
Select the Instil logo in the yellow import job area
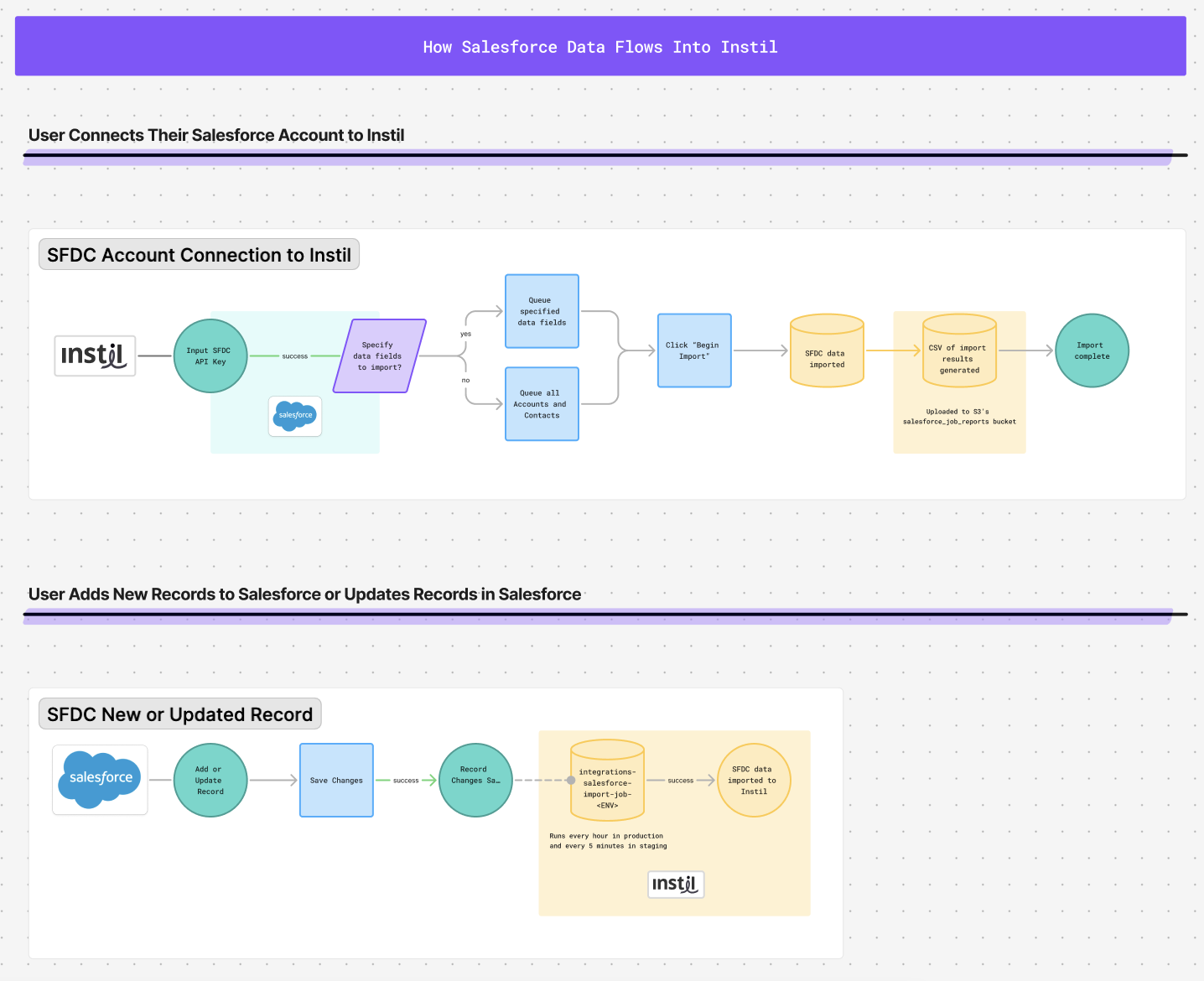tap(676, 884)
